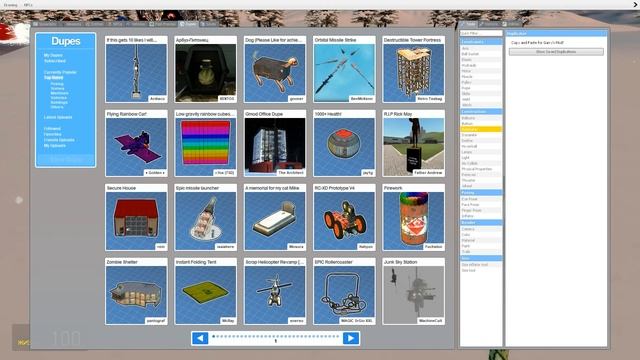Screen dimensions: 640x360
Task: Select the 'EPIC Rollercoaster' dupe
Action: 344,291
